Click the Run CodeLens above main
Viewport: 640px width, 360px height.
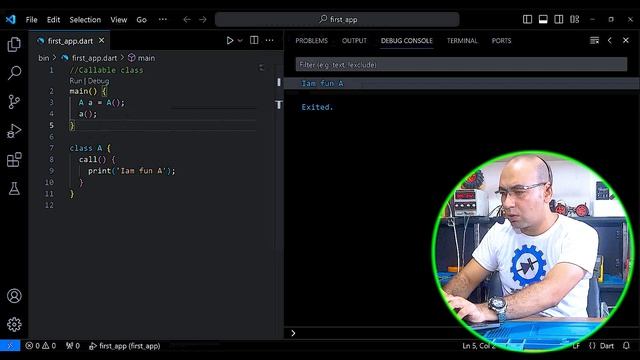(x=76, y=81)
